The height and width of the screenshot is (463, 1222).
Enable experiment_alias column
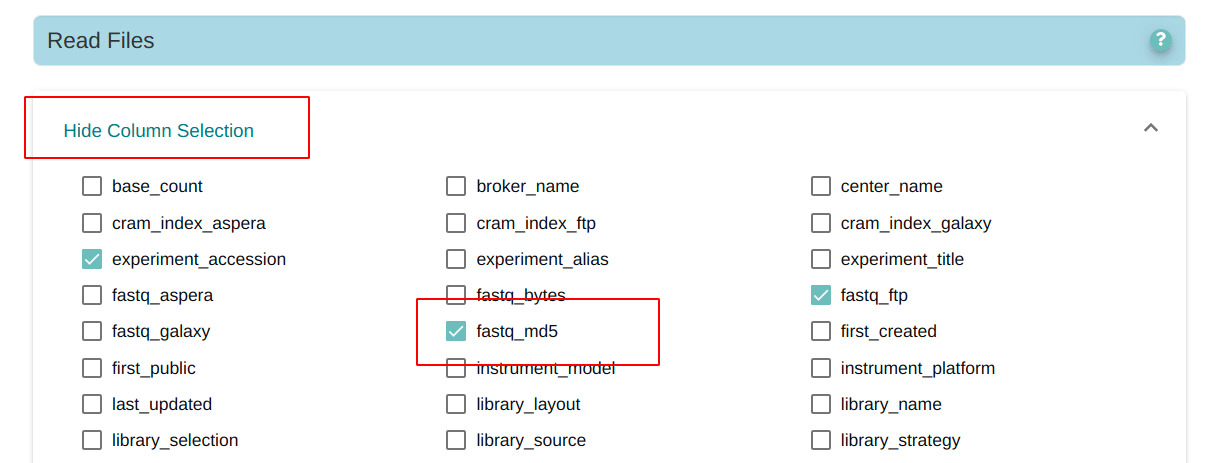(x=456, y=259)
